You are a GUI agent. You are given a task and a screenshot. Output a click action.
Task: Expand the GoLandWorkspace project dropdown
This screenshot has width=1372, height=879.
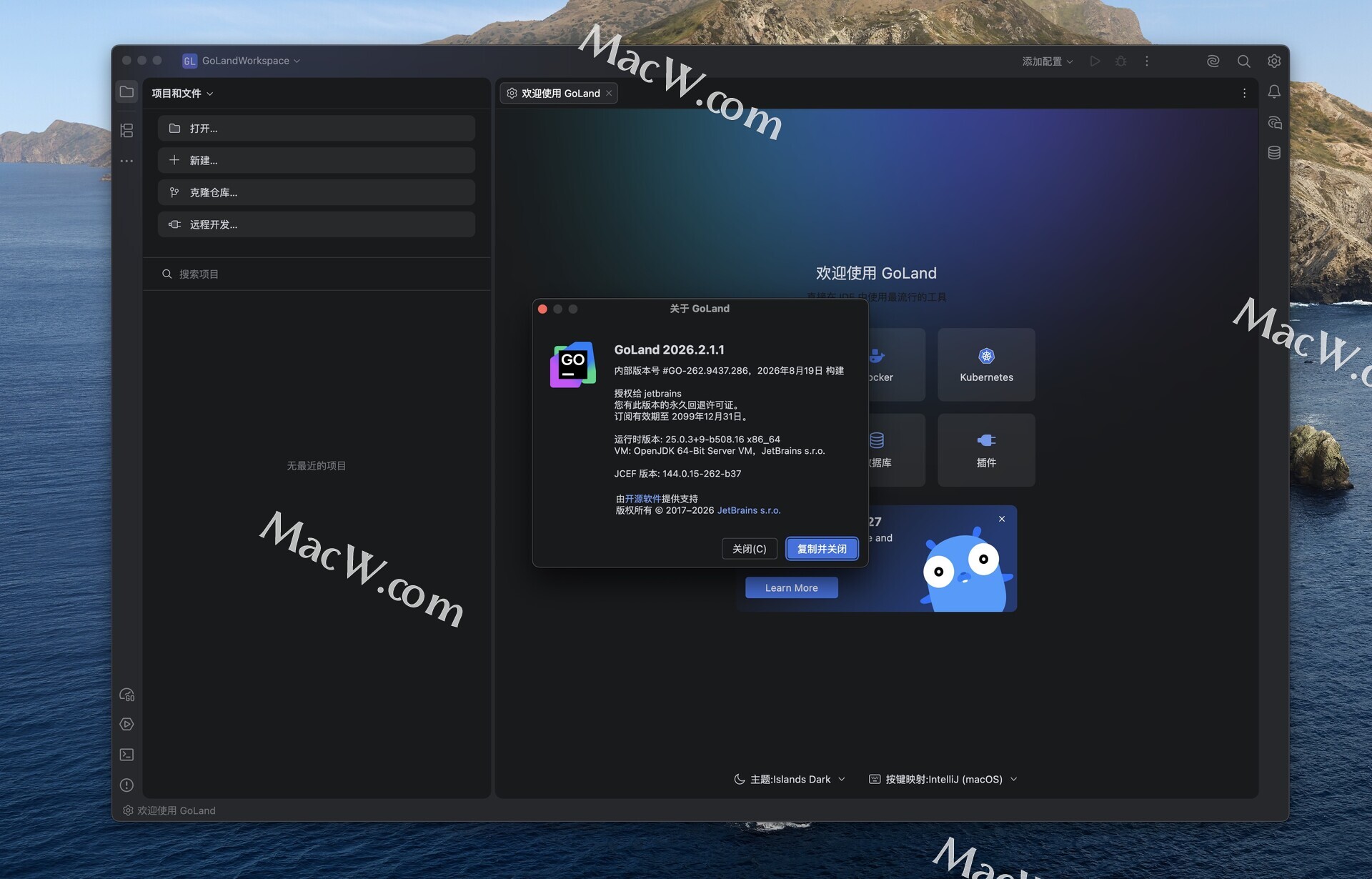[x=249, y=61]
